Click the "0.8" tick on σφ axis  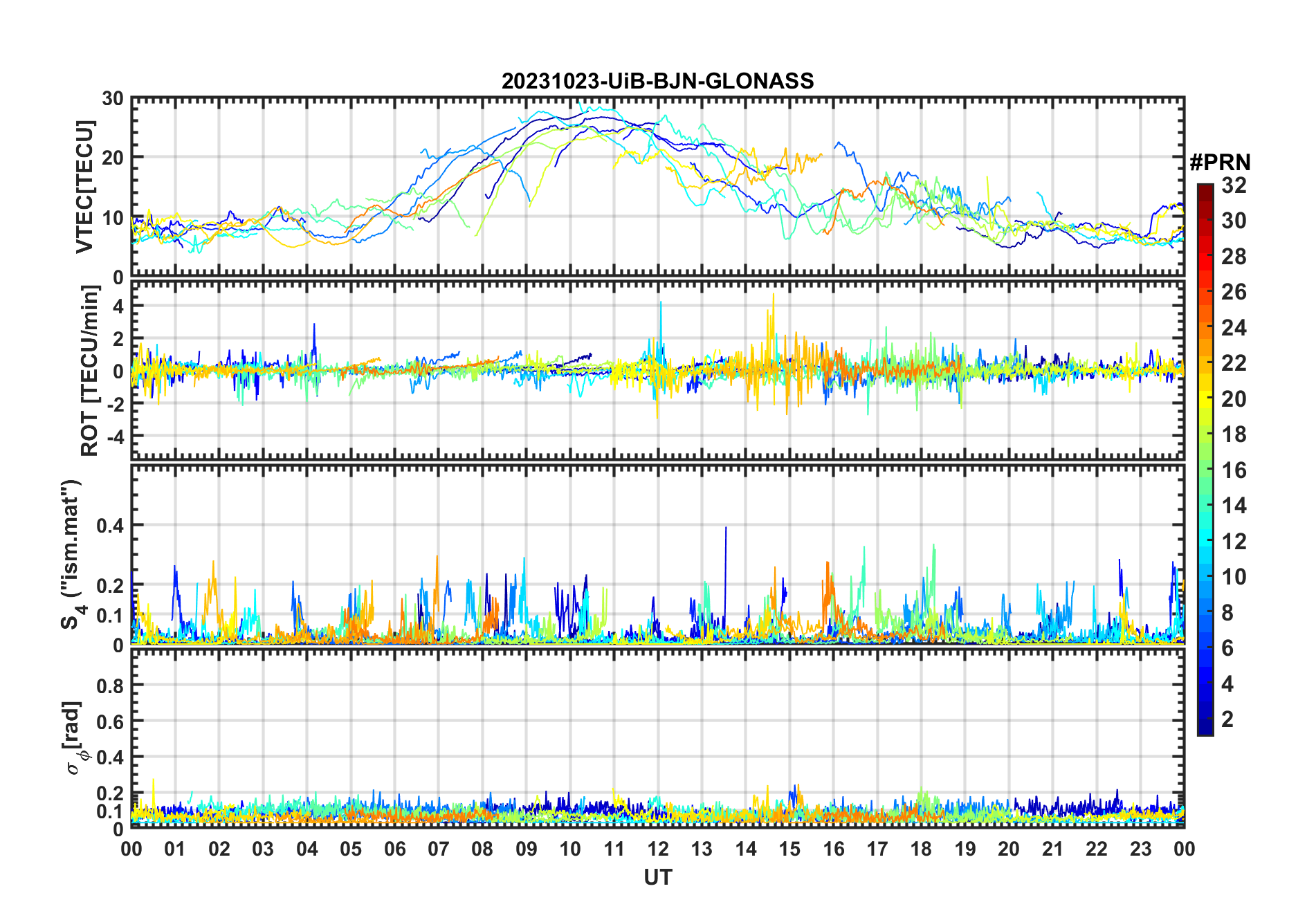pyautogui.click(x=110, y=686)
